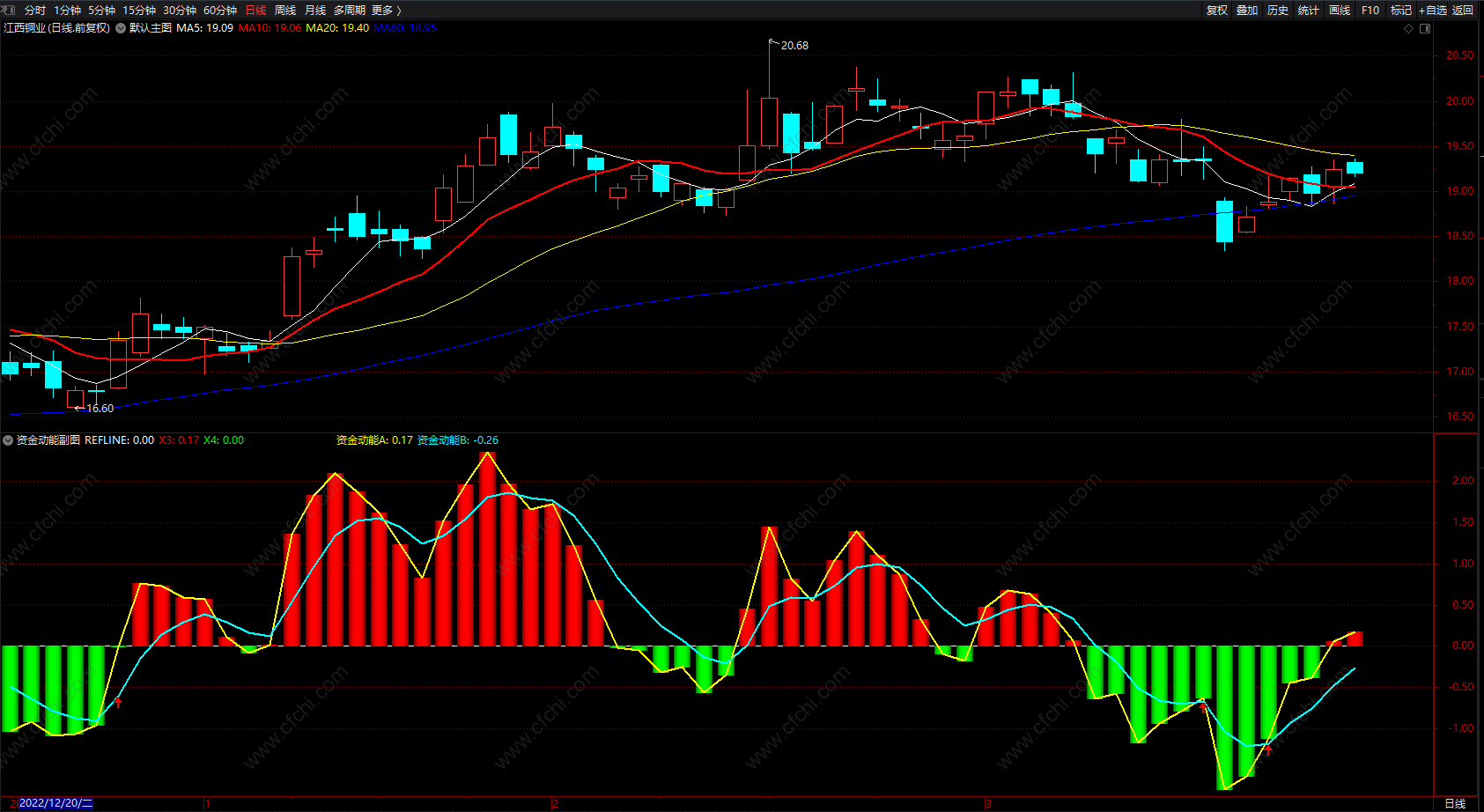1484x812 pixels.
Task: Click the 标记 mark button
Action: pyautogui.click(x=1401, y=11)
